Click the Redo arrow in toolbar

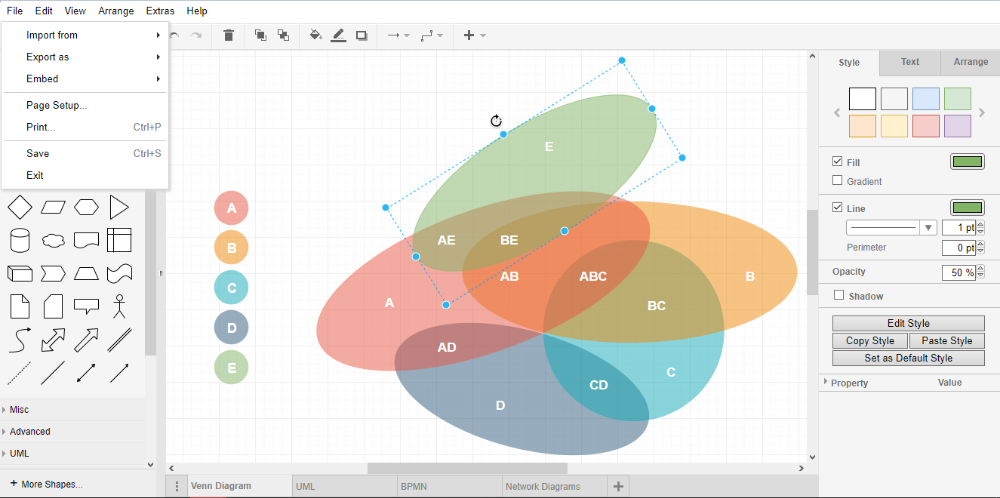[x=196, y=36]
